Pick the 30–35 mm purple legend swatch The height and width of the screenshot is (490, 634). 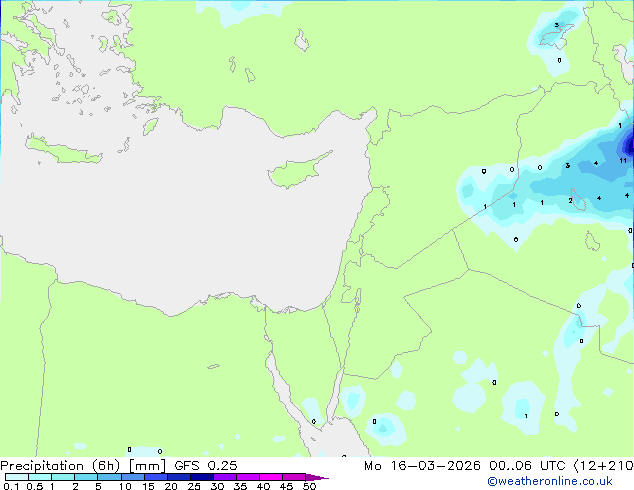coord(225,477)
